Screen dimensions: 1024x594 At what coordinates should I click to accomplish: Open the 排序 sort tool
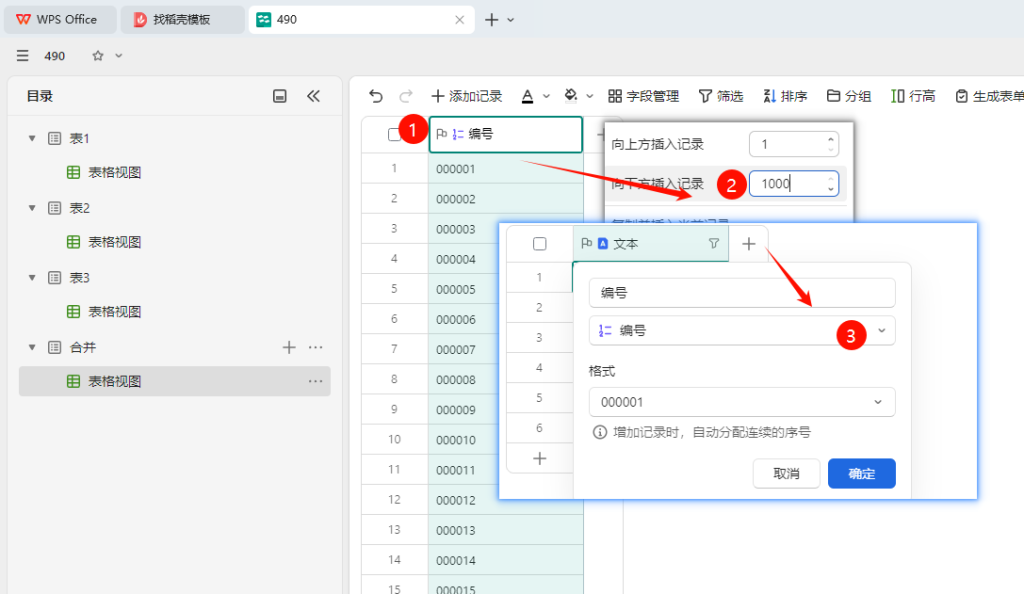785,96
